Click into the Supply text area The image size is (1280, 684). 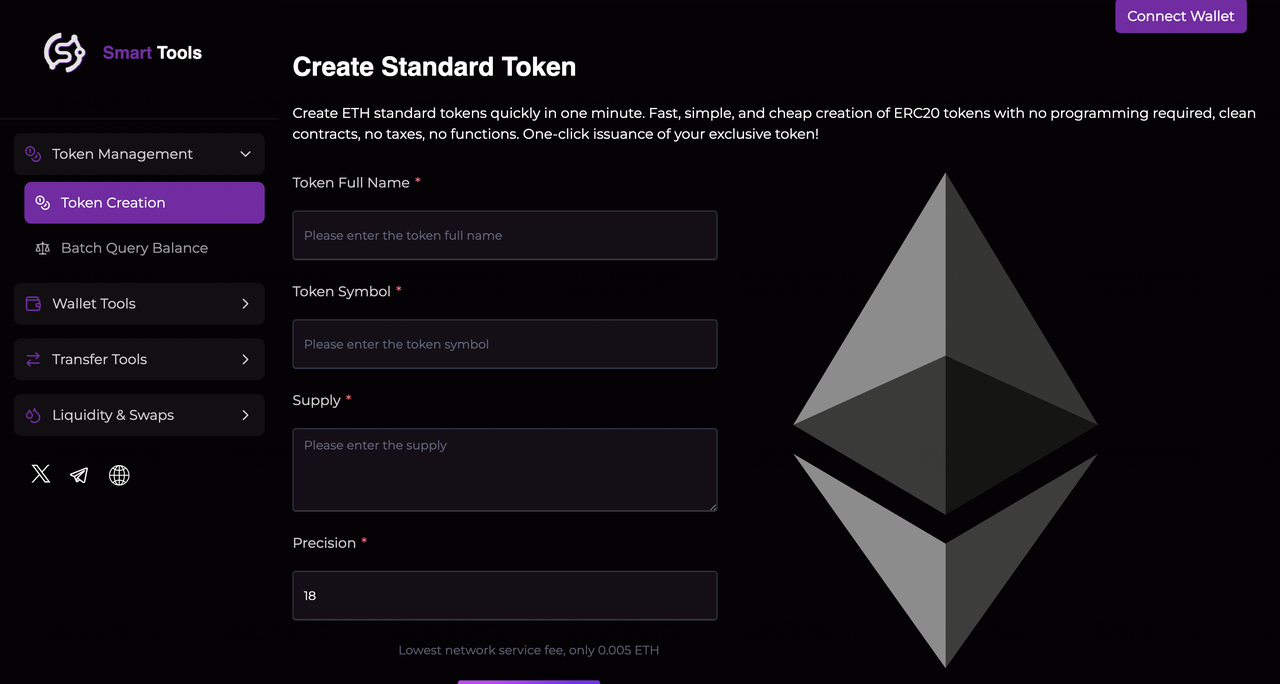[x=504, y=469]
